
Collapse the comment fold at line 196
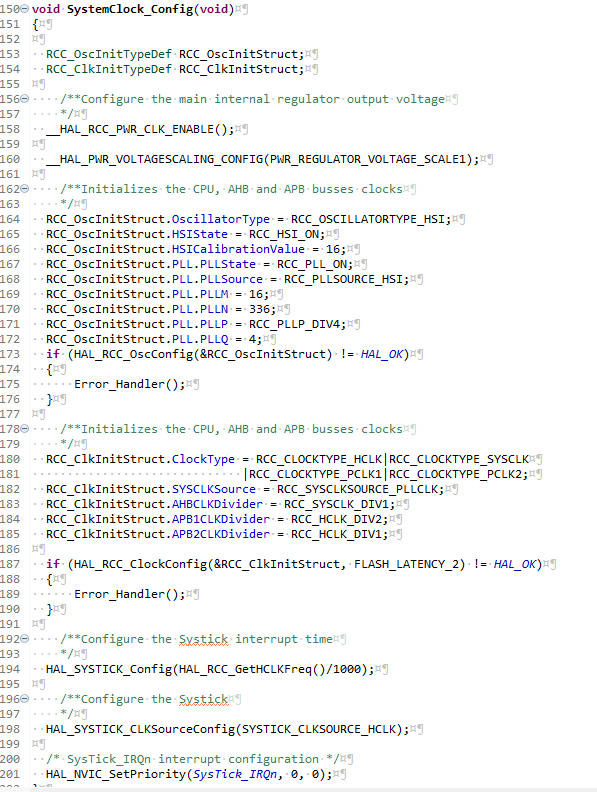tap(25, 700)
